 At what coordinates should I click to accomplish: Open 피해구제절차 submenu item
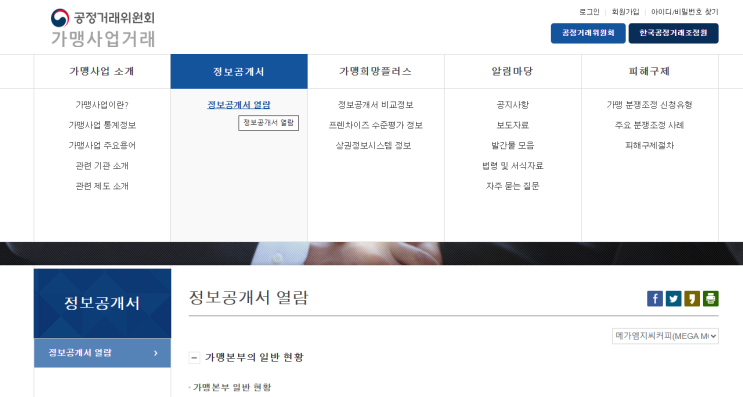click(650, 145)
